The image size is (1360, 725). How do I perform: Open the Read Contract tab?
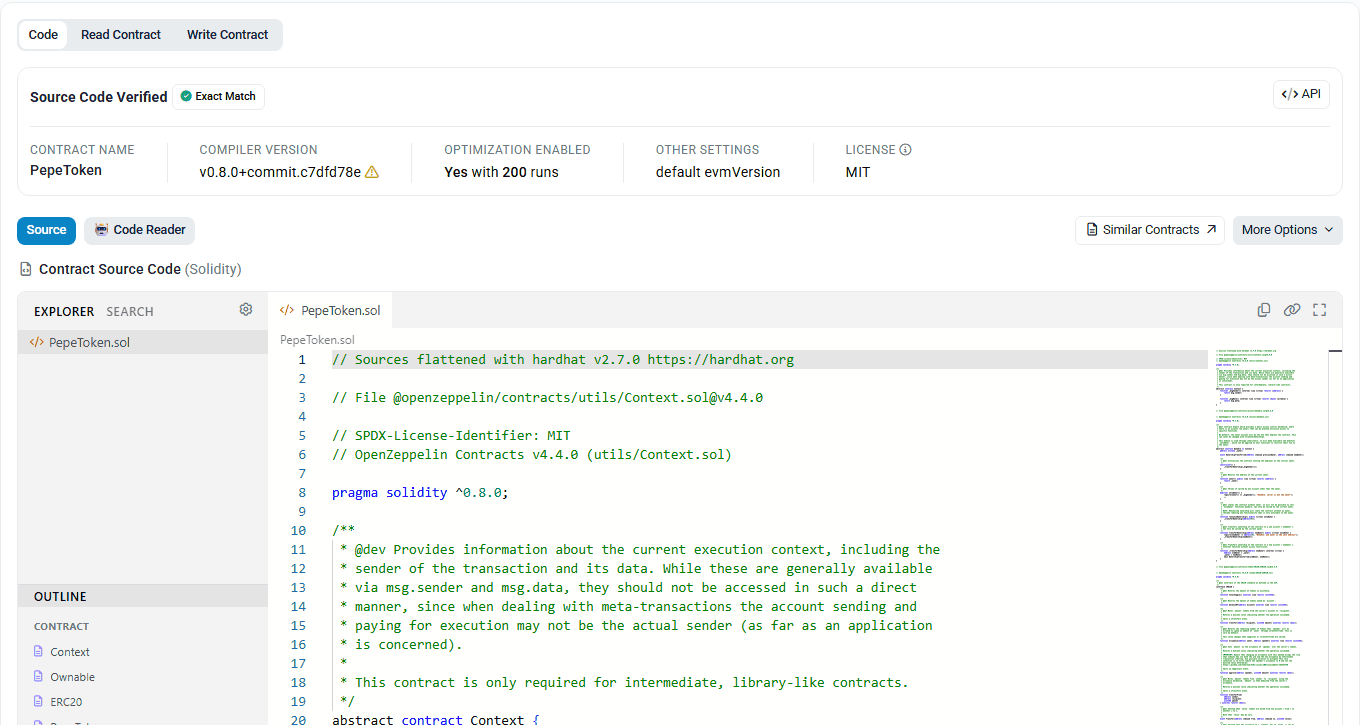[121, 34]
